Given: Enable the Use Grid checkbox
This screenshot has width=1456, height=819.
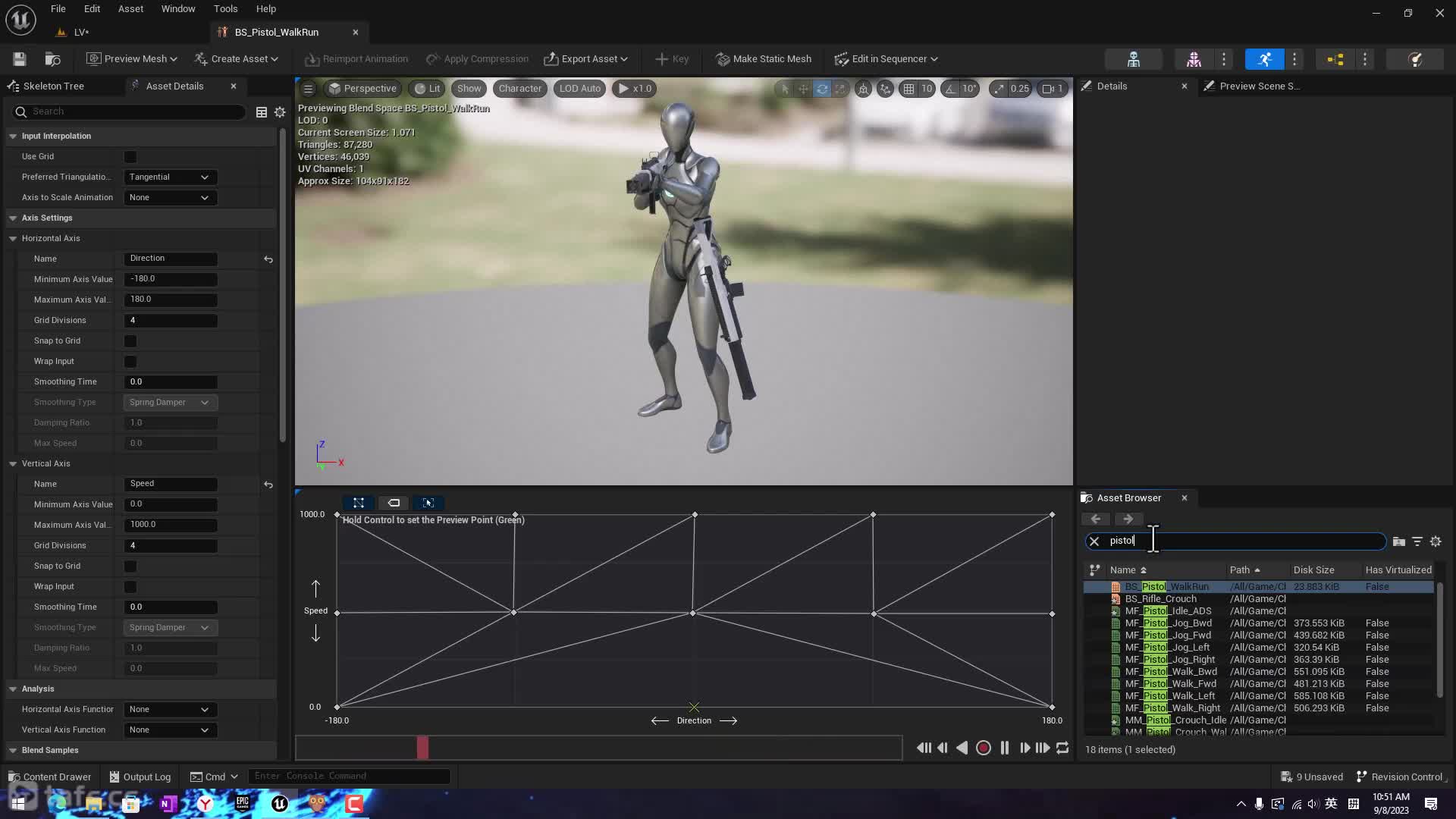Looking at the screenshot, I should (x=130, y=157).
